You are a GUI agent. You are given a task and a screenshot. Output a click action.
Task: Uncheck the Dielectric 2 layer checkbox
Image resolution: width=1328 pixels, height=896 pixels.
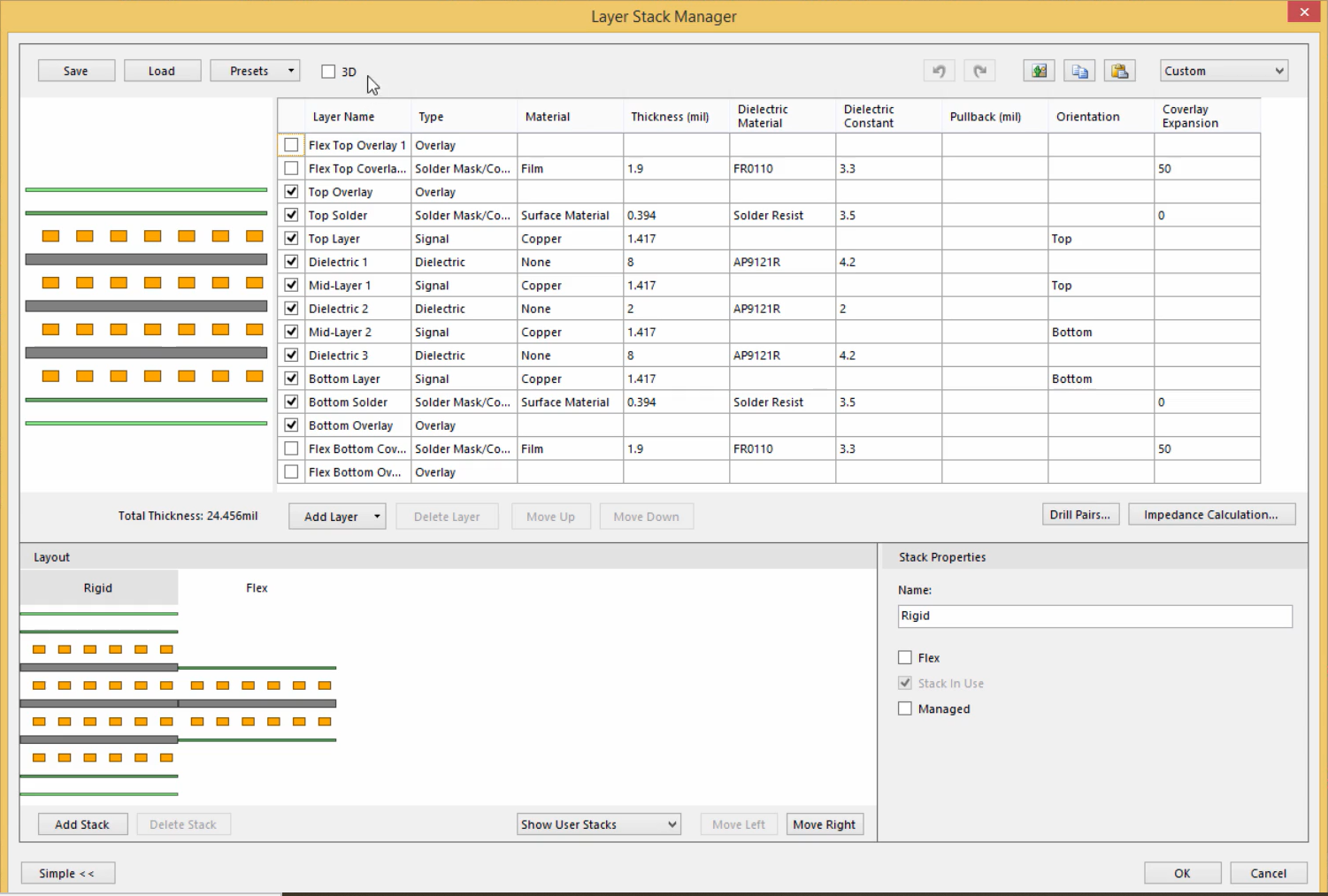[291, 309]
